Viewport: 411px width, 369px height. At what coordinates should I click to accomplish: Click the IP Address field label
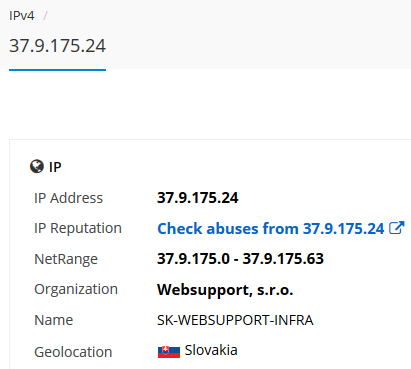68,198
